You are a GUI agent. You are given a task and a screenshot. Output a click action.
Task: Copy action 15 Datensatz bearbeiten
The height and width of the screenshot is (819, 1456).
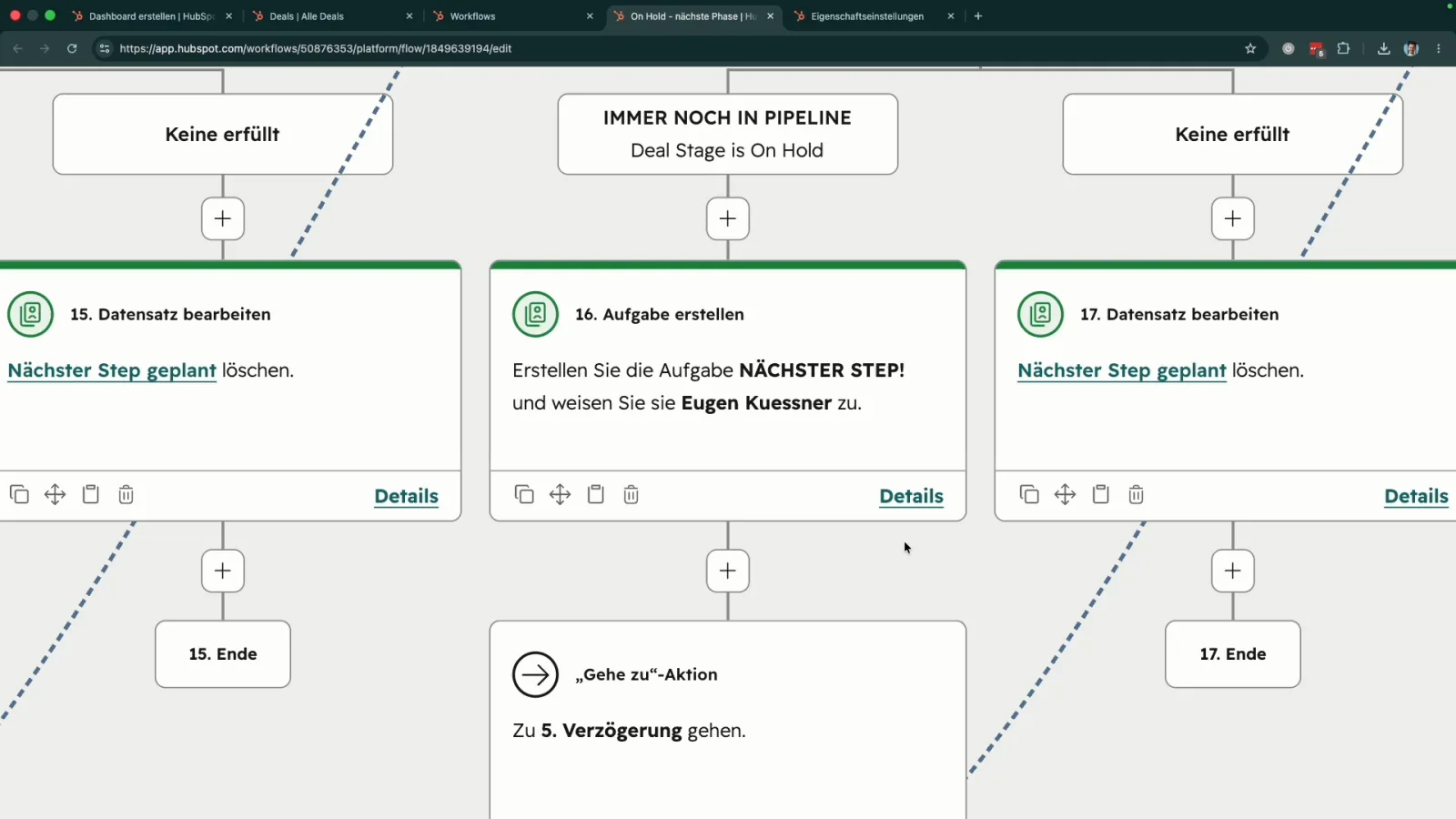coord(19,494)
